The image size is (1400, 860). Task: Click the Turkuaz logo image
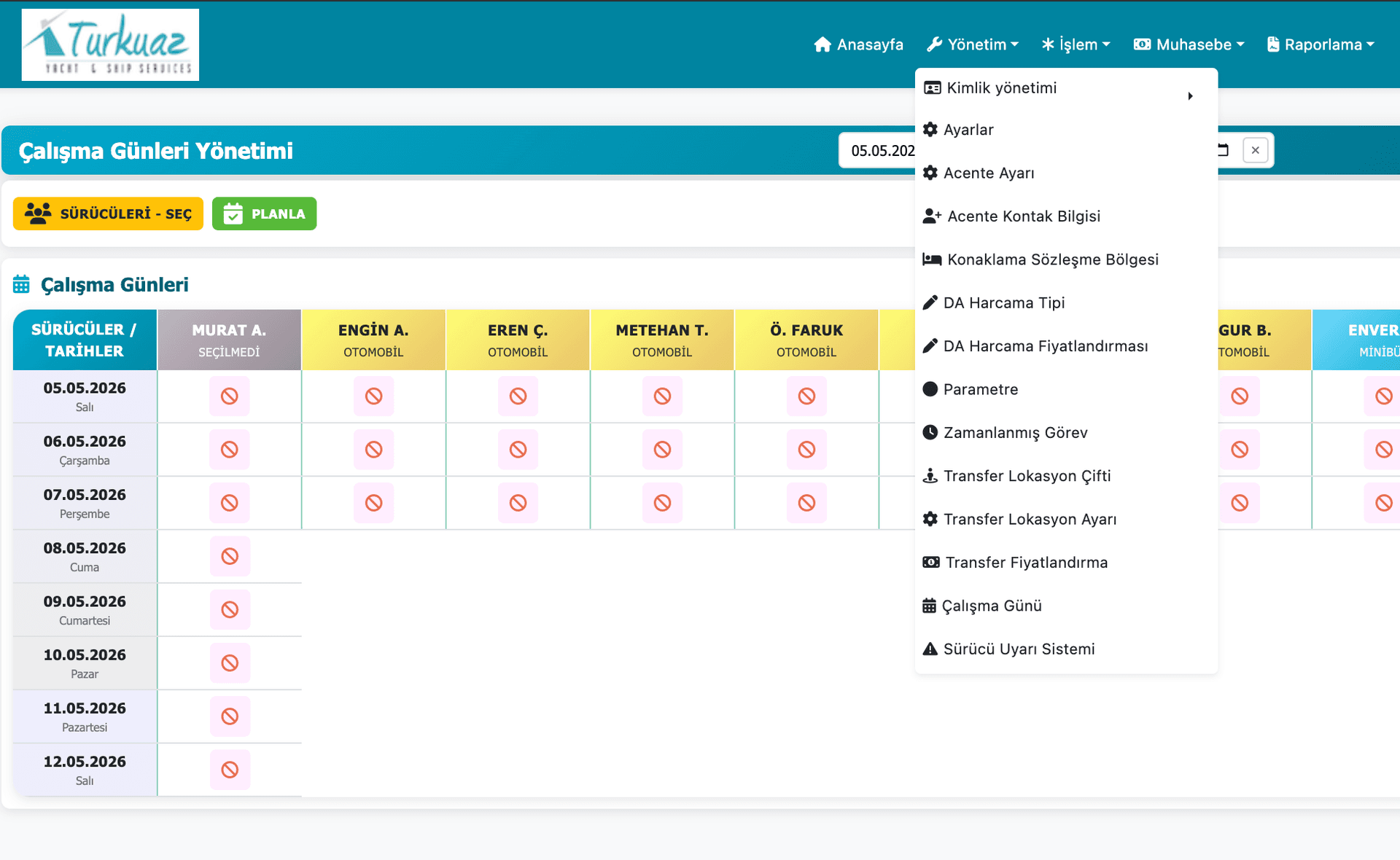[x=110, y=44]
